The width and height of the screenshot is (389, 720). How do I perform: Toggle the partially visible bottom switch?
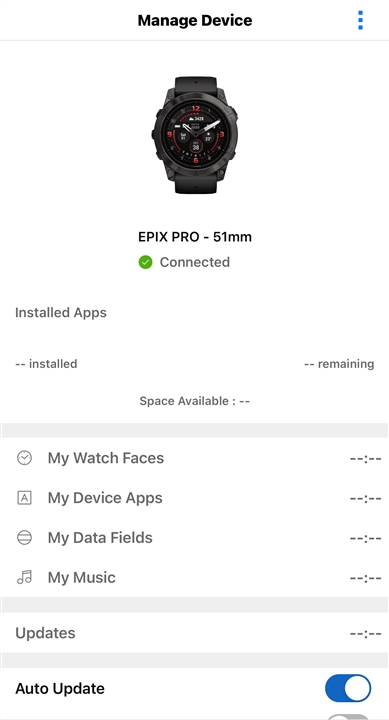click(348, 717)
